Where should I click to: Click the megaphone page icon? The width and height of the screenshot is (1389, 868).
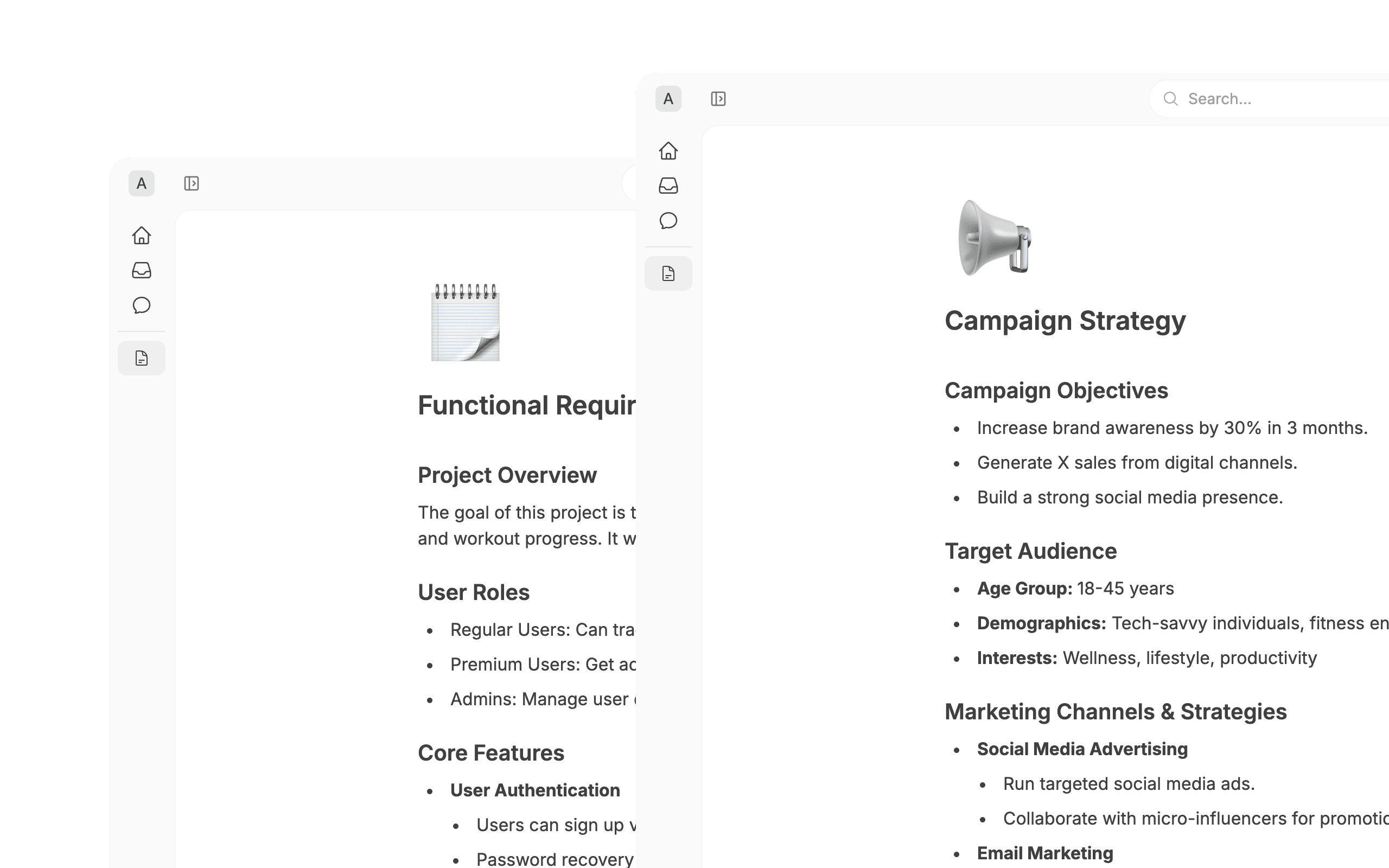point(994,238)
